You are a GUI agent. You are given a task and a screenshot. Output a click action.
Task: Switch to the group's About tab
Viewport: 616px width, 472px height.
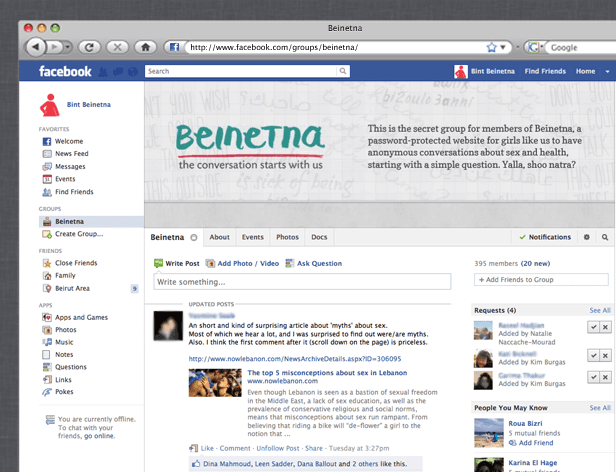[219, 237]
